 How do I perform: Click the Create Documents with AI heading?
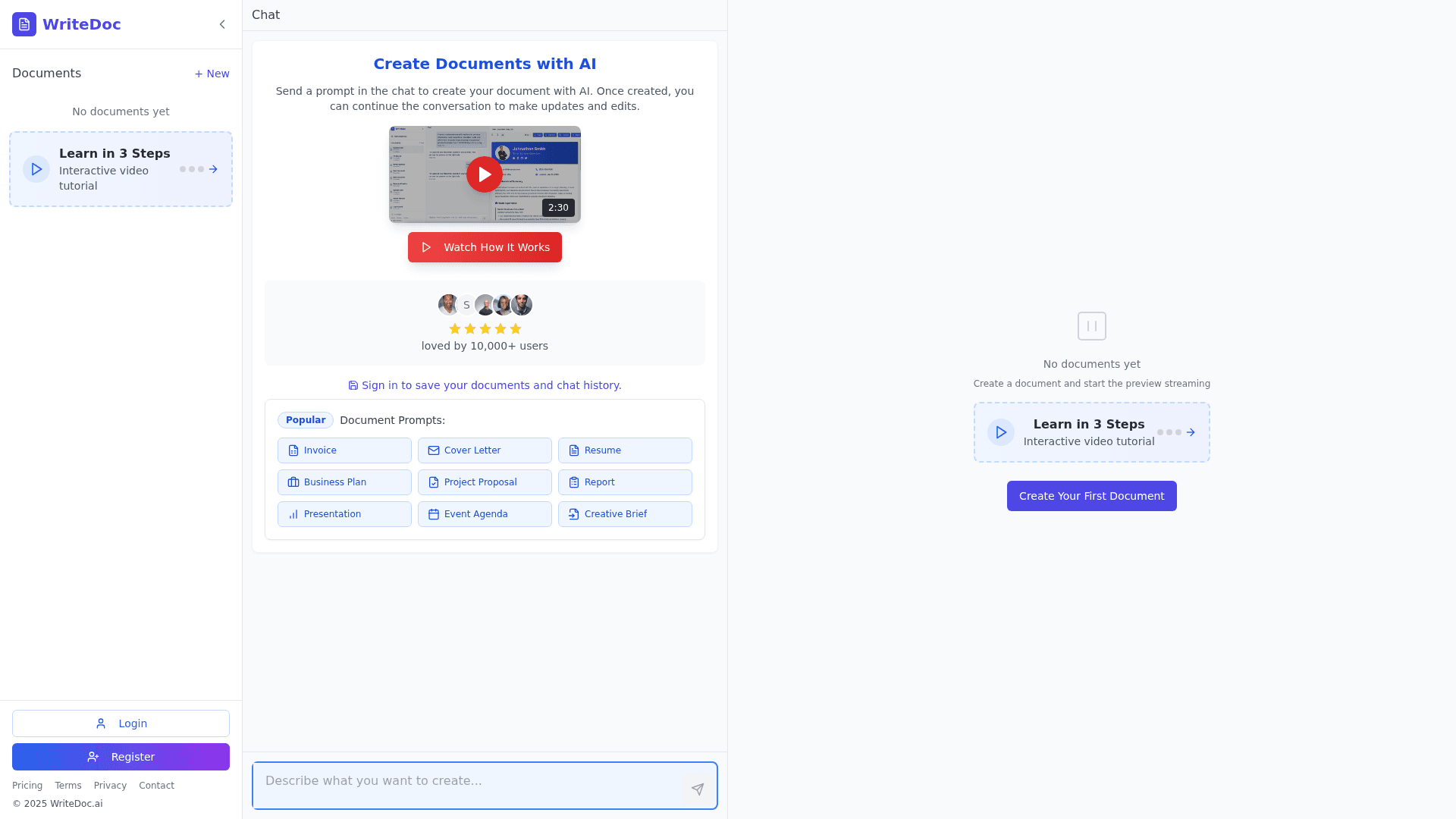pos(485,64)
